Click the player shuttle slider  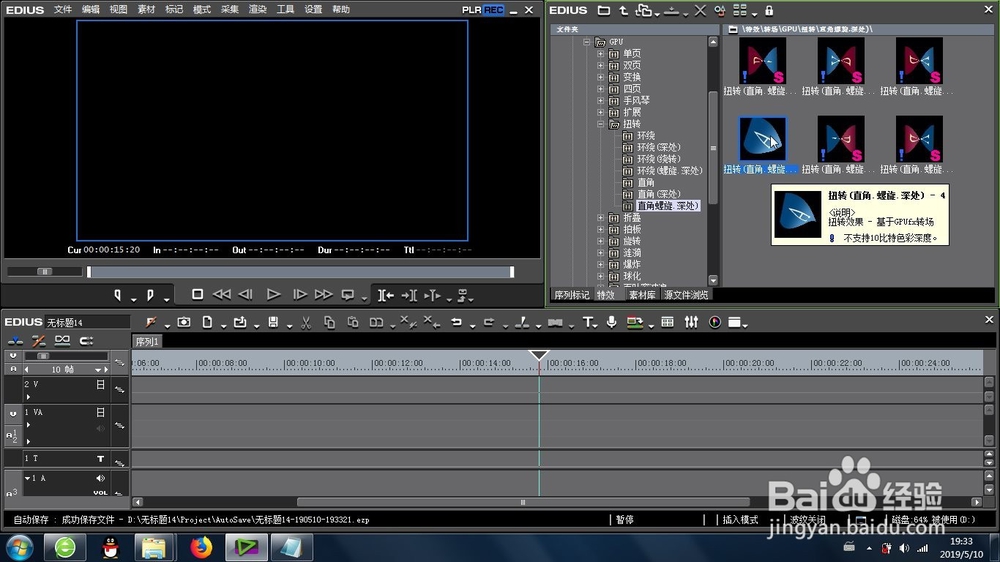45,272
